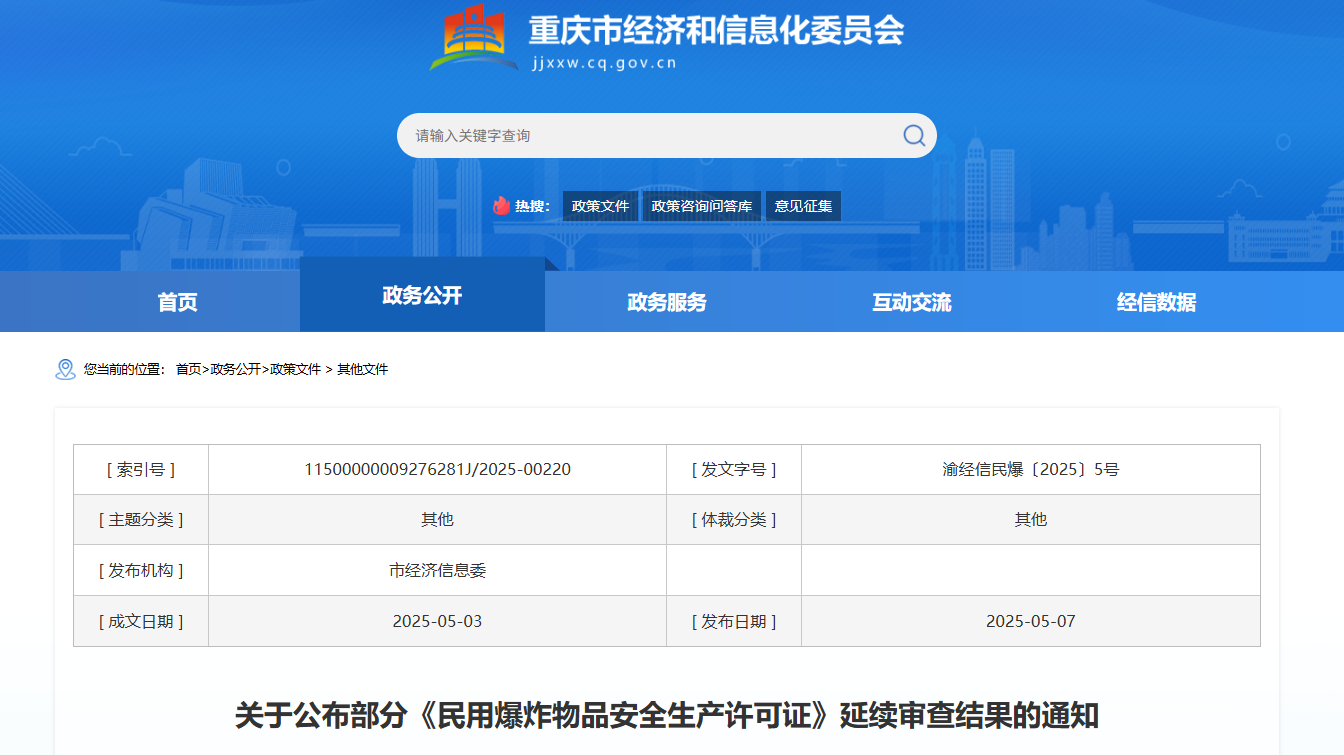Viewport: 1344px width, 755px height.
Task: Click 首页 in the breadcrumb path
Action: pyautogui.click(x=188, y=369)
